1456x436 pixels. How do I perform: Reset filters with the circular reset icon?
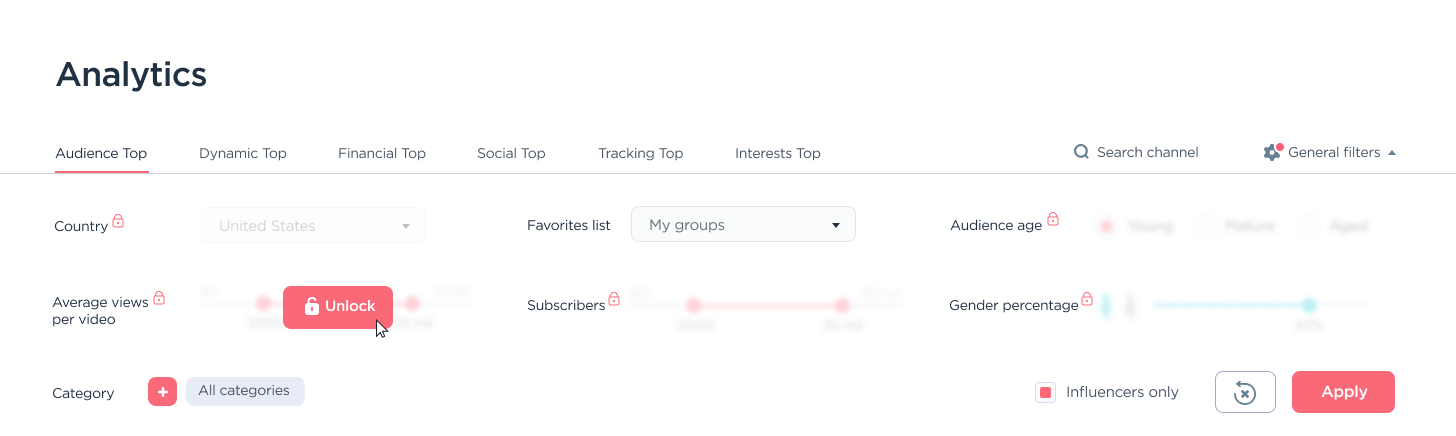[x=1245, y=392]
